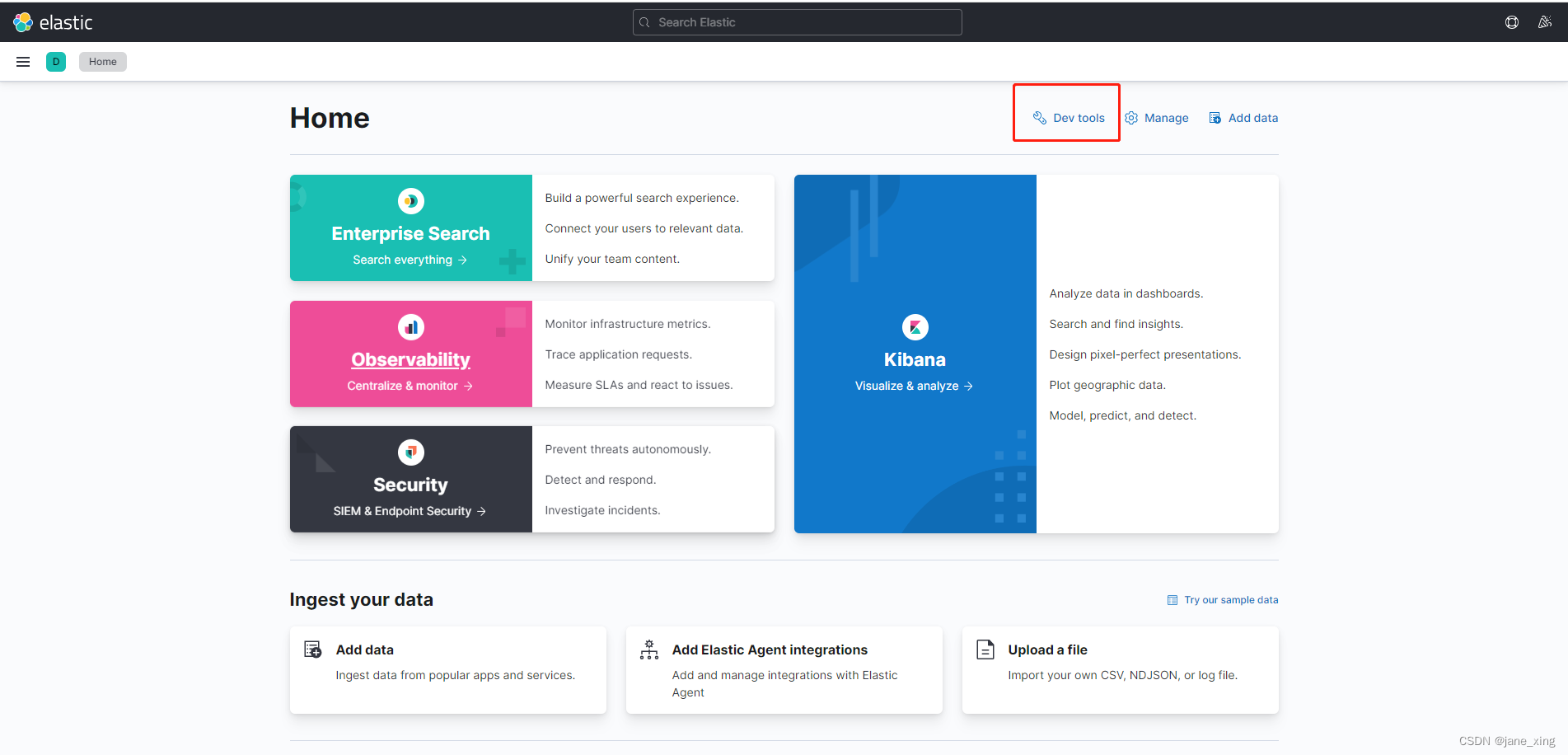
Task: Click the Observability logo icon
Action: click(x=411, y=327)
